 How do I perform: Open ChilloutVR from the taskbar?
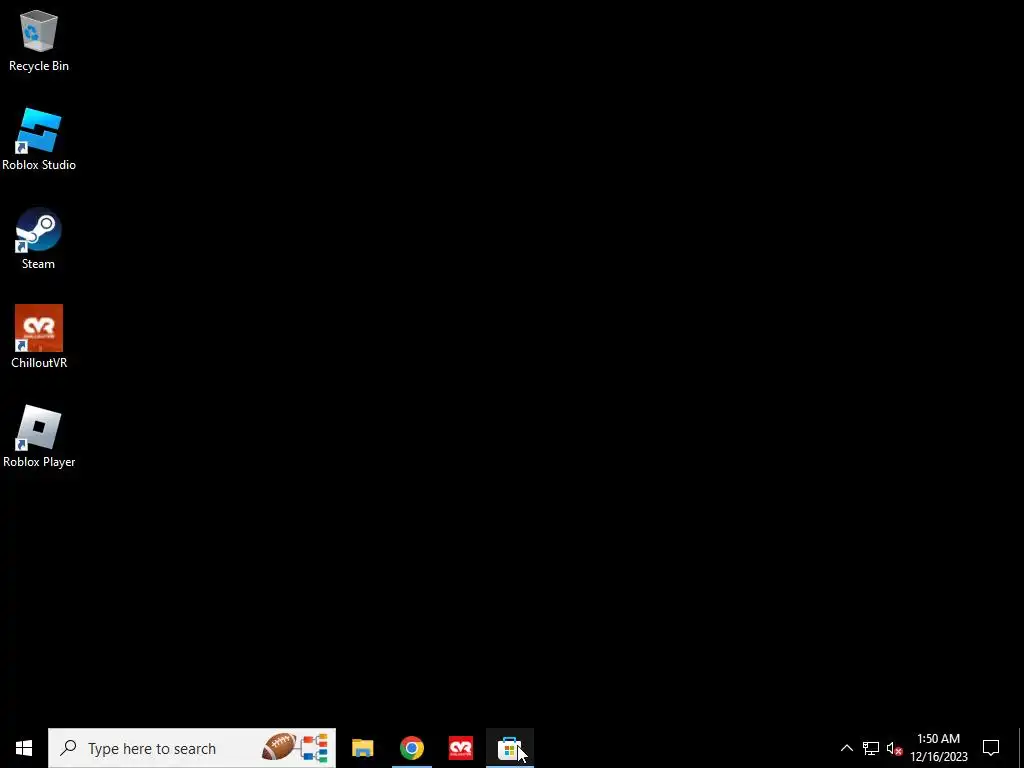pyautogui.click(x=461, y=748)
